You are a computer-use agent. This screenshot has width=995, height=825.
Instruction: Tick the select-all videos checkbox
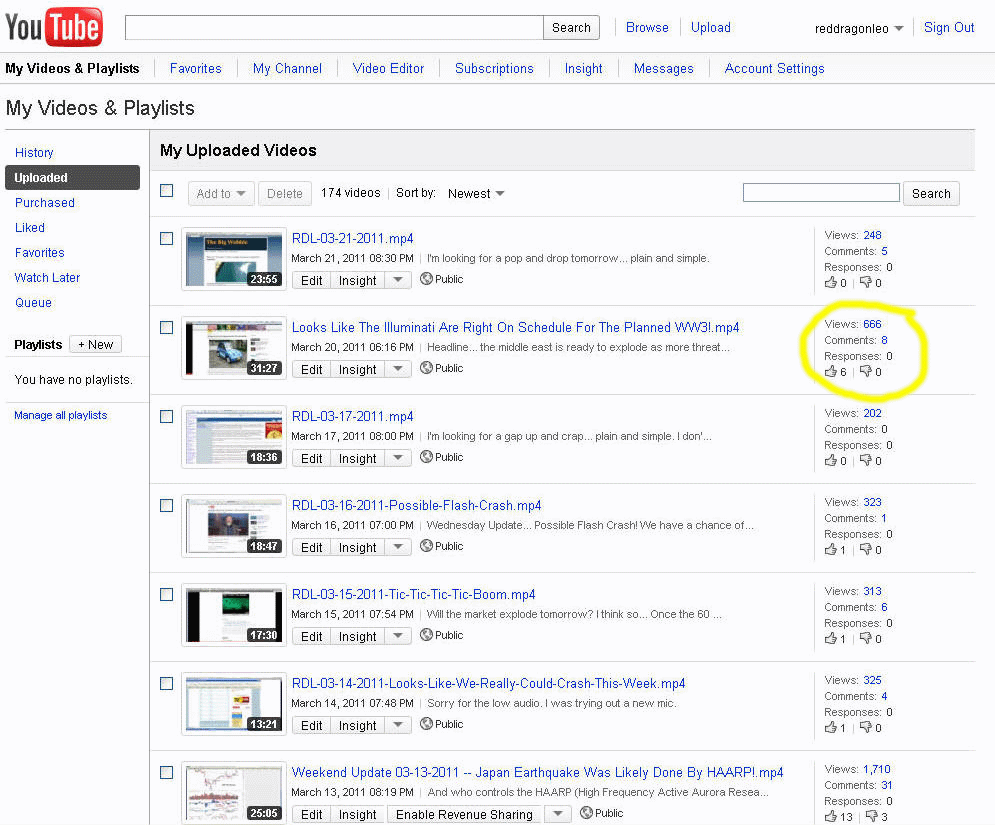click(166, 190)
